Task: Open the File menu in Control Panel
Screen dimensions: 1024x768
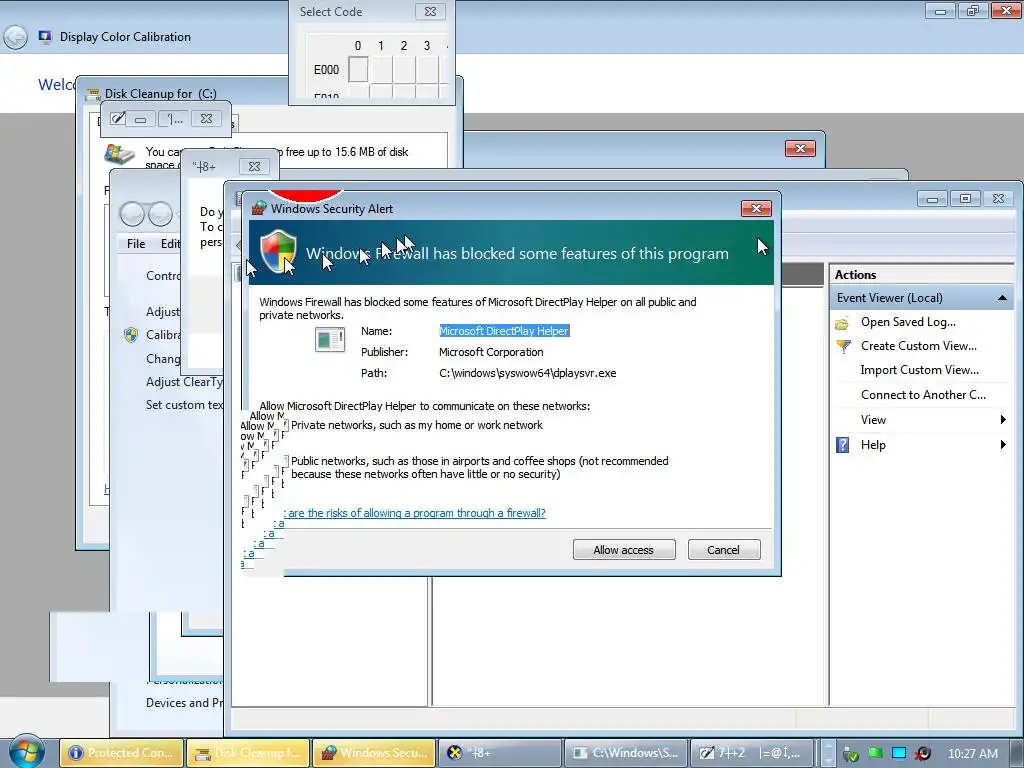Action: pyautogui.click(x=136, y=244)
